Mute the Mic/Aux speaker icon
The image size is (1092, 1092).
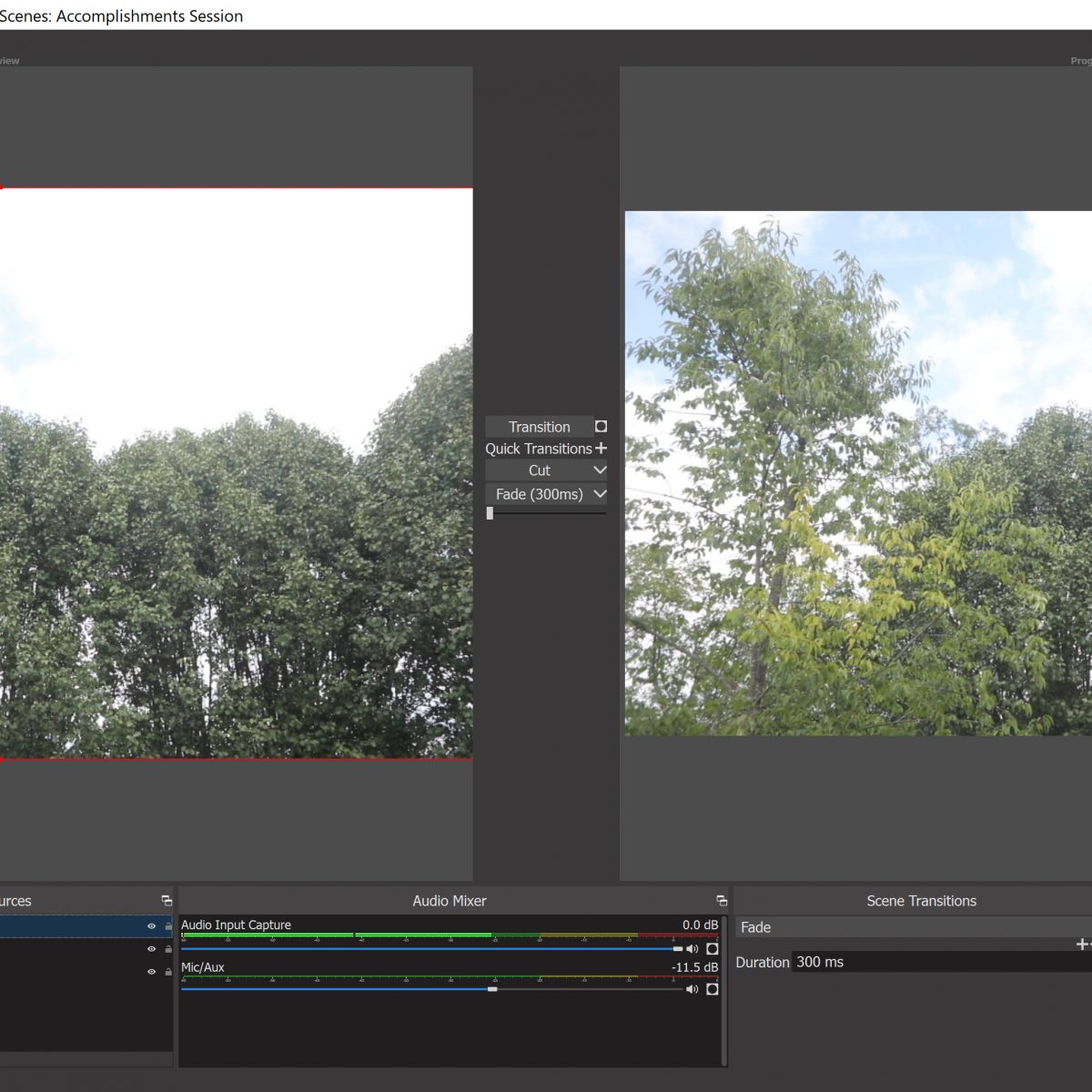point(692,989)
